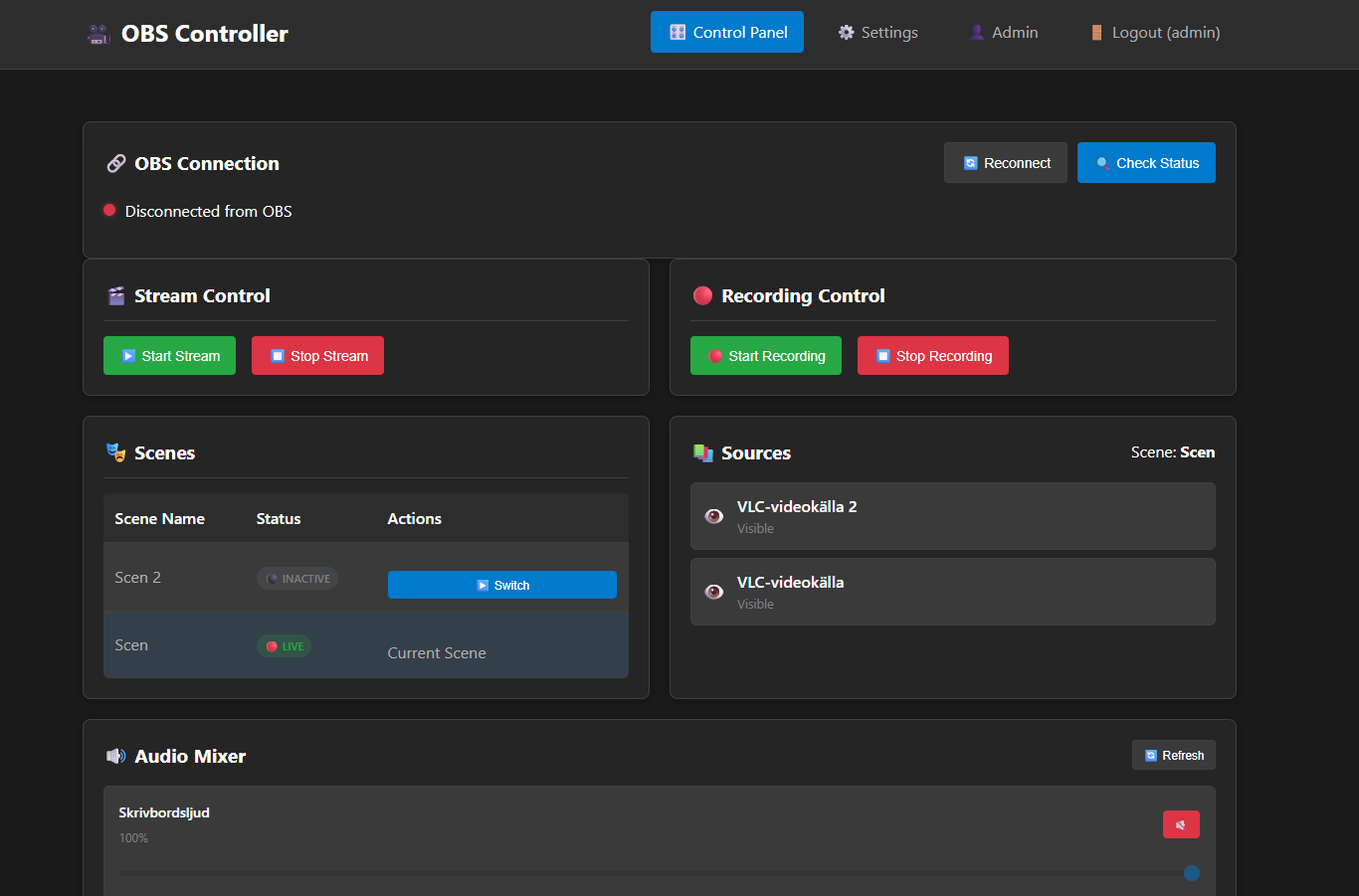Click the Scene Name column header

coord(159,519)
